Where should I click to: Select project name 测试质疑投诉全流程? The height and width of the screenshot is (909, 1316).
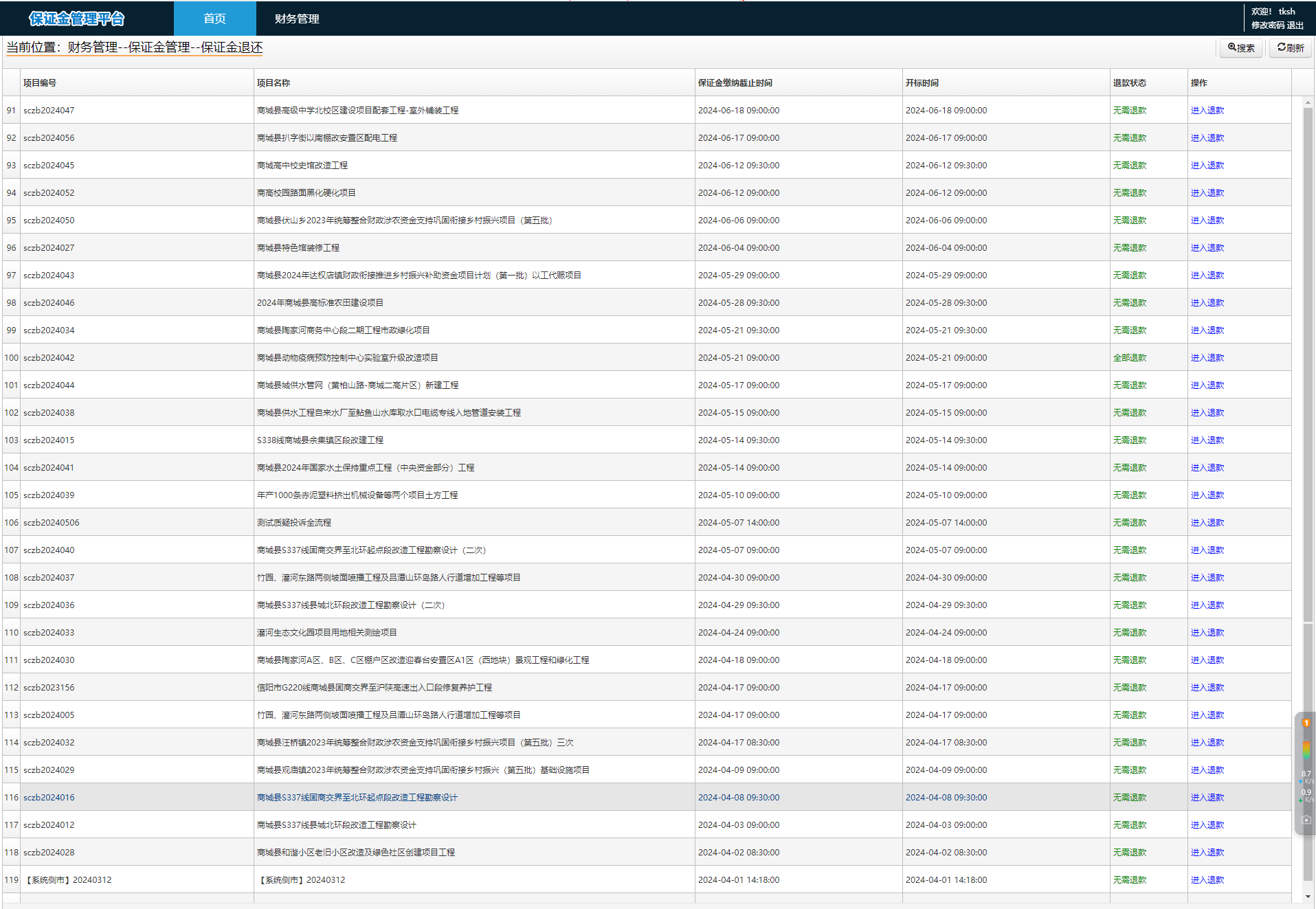tap(294, 523)
